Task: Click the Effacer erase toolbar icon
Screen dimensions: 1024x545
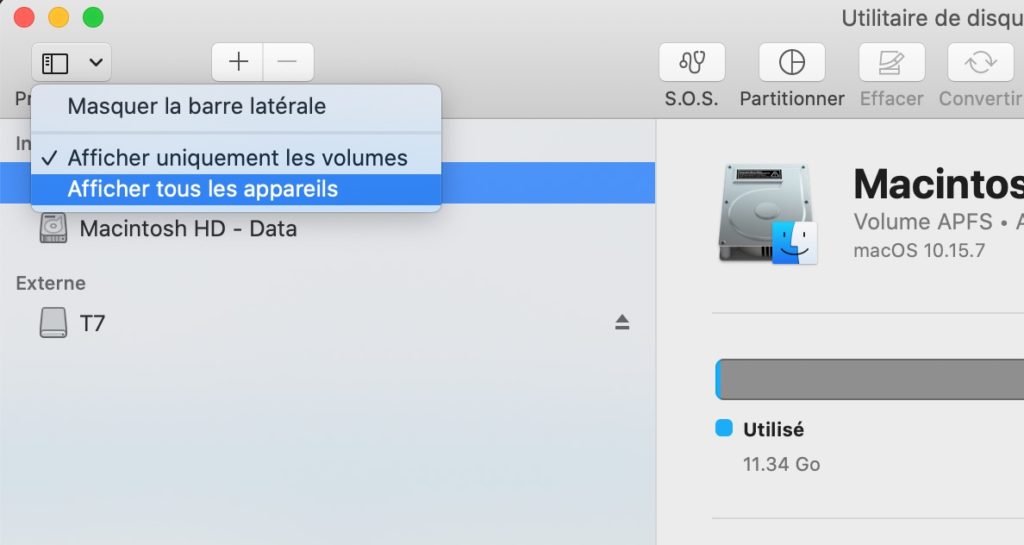Action: (x=891, y=63)
